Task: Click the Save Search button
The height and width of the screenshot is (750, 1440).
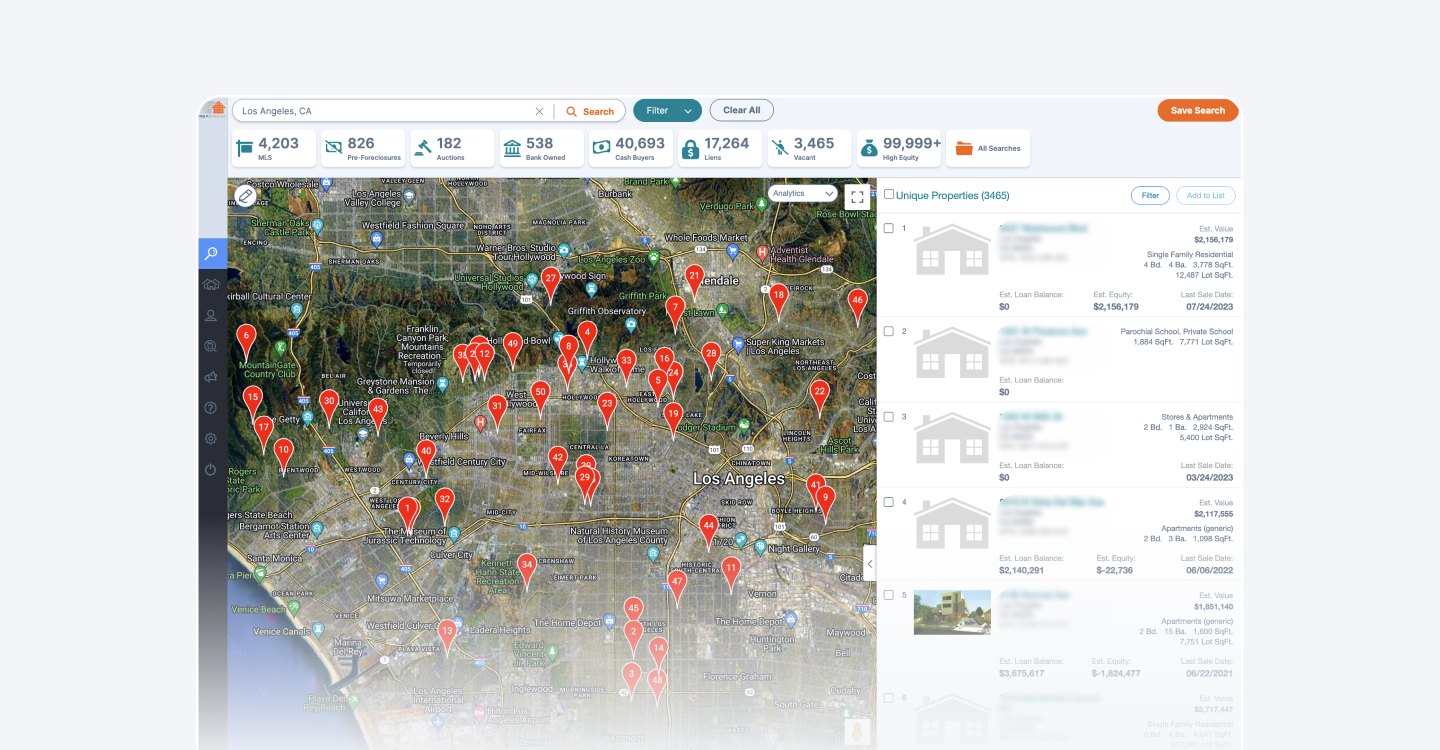Action: click(1197, 110)
